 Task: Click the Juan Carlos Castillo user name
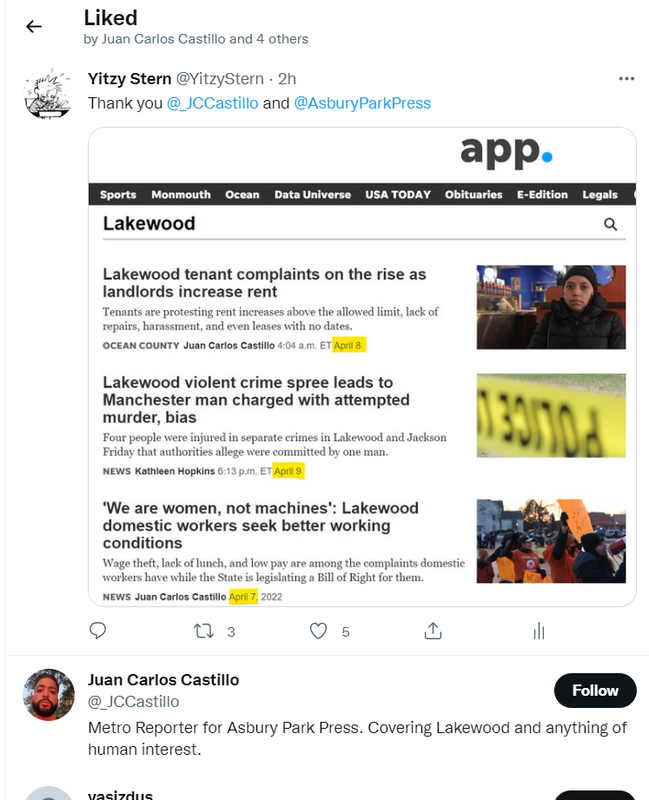163,680
